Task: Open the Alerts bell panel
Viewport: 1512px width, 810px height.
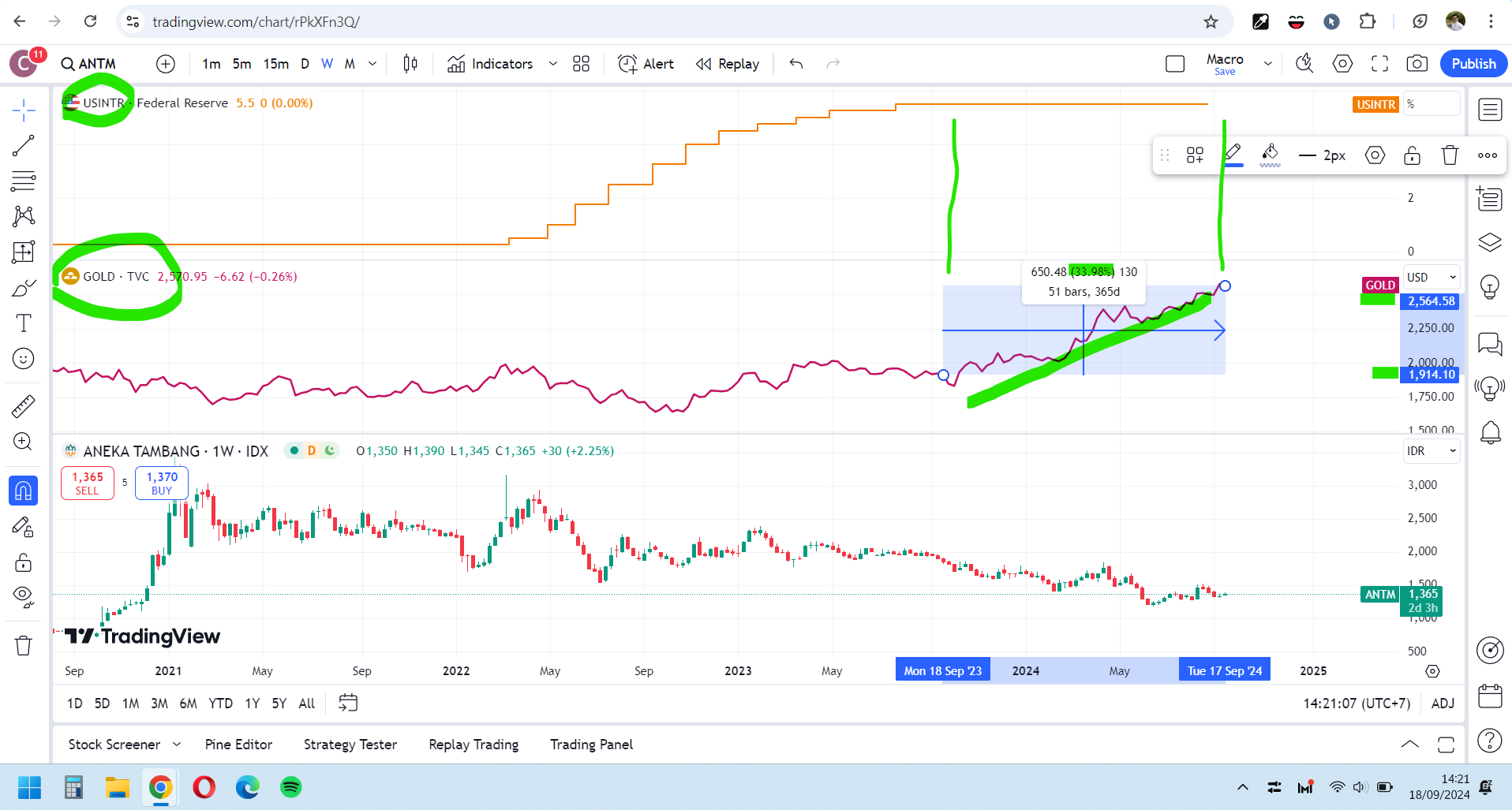Action: click(1490, 433)
